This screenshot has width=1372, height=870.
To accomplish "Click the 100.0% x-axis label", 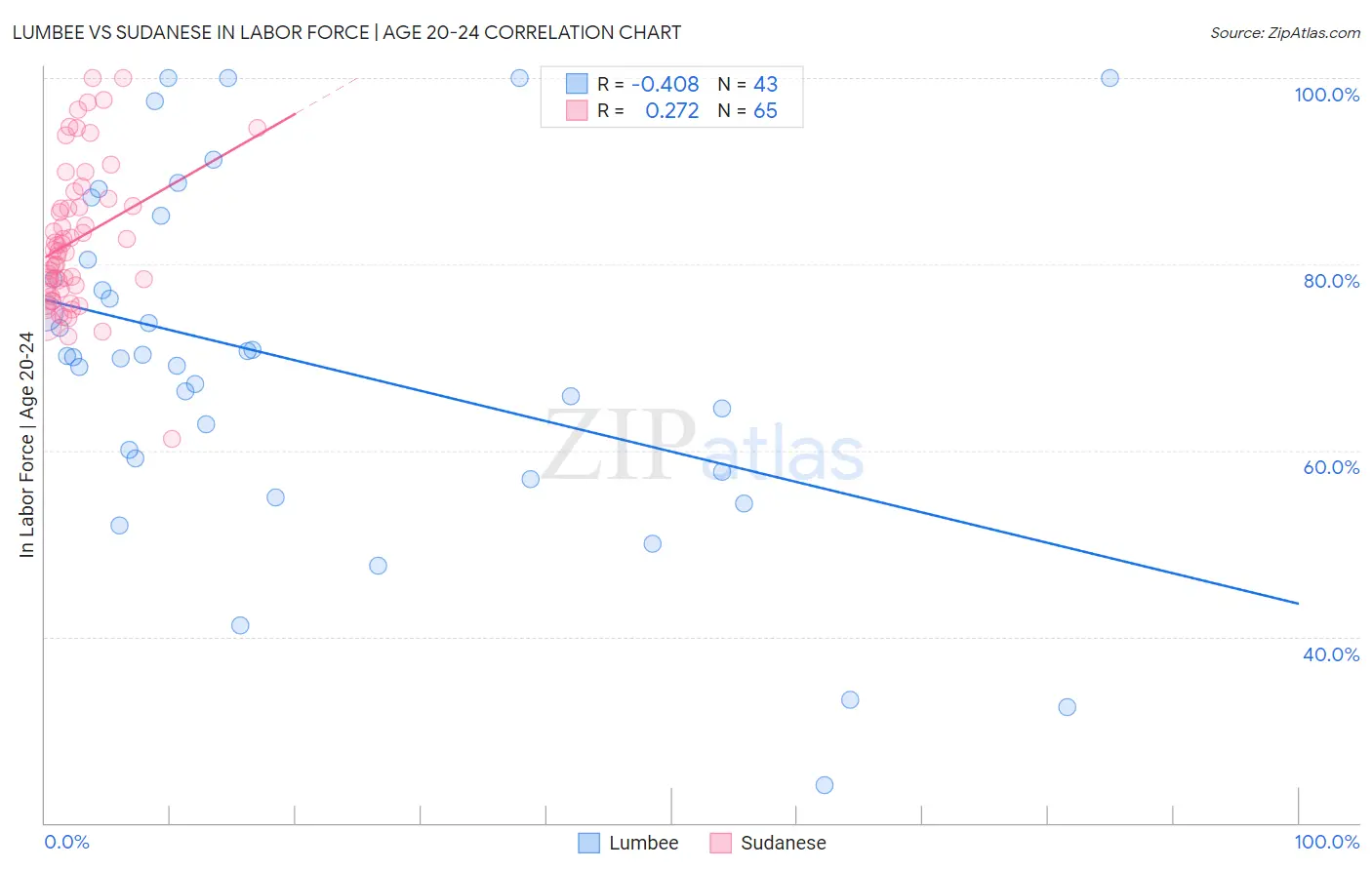I will coord(1326,842).
